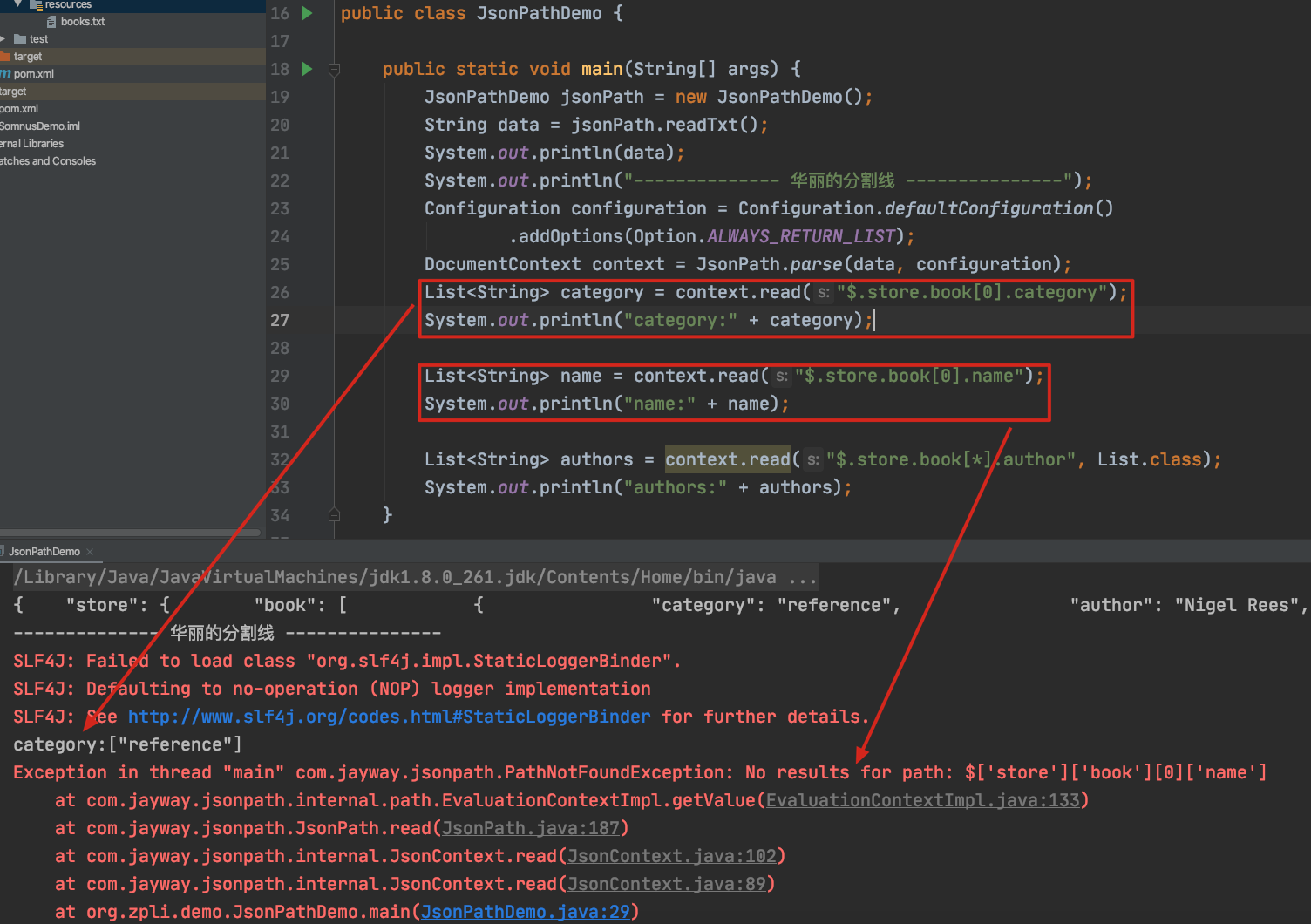Click ALWAYS_RETURN_LIST option constant
This screenshot has height=924, width=1311.
point(801,236)
